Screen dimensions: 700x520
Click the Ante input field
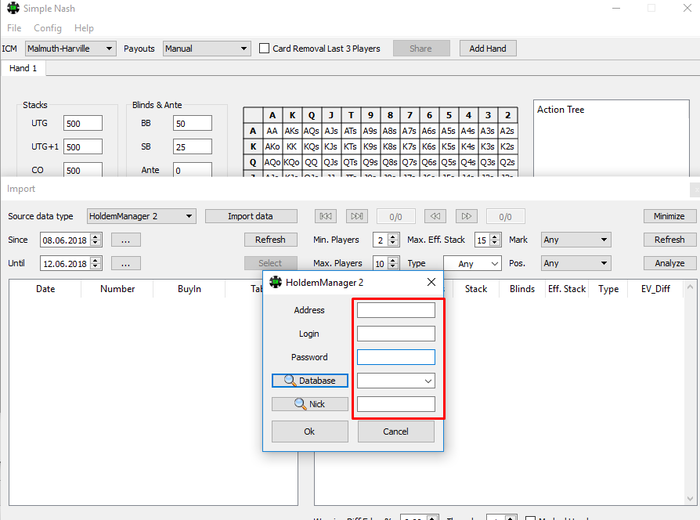(x=192, y=170)
